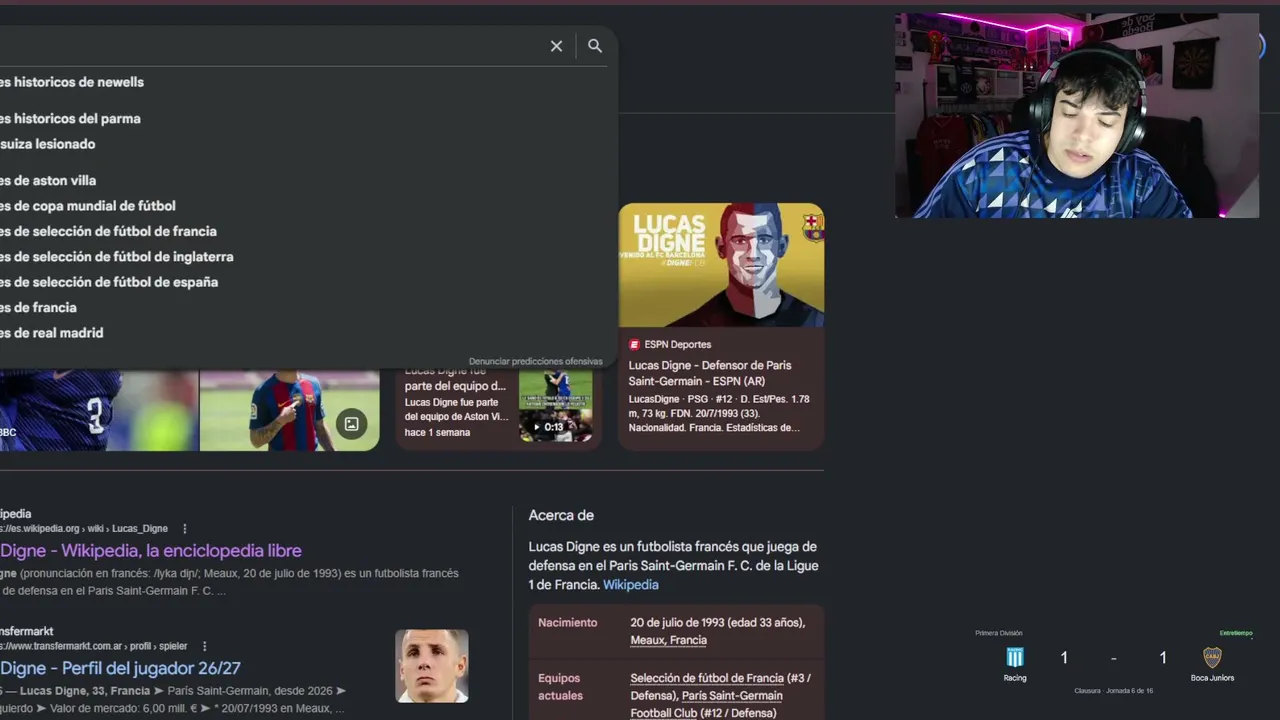This screenshot has height=720, width=1280.
Task: Follow the Wikipedia link in Acerca de
Action: tap(631, 585)
